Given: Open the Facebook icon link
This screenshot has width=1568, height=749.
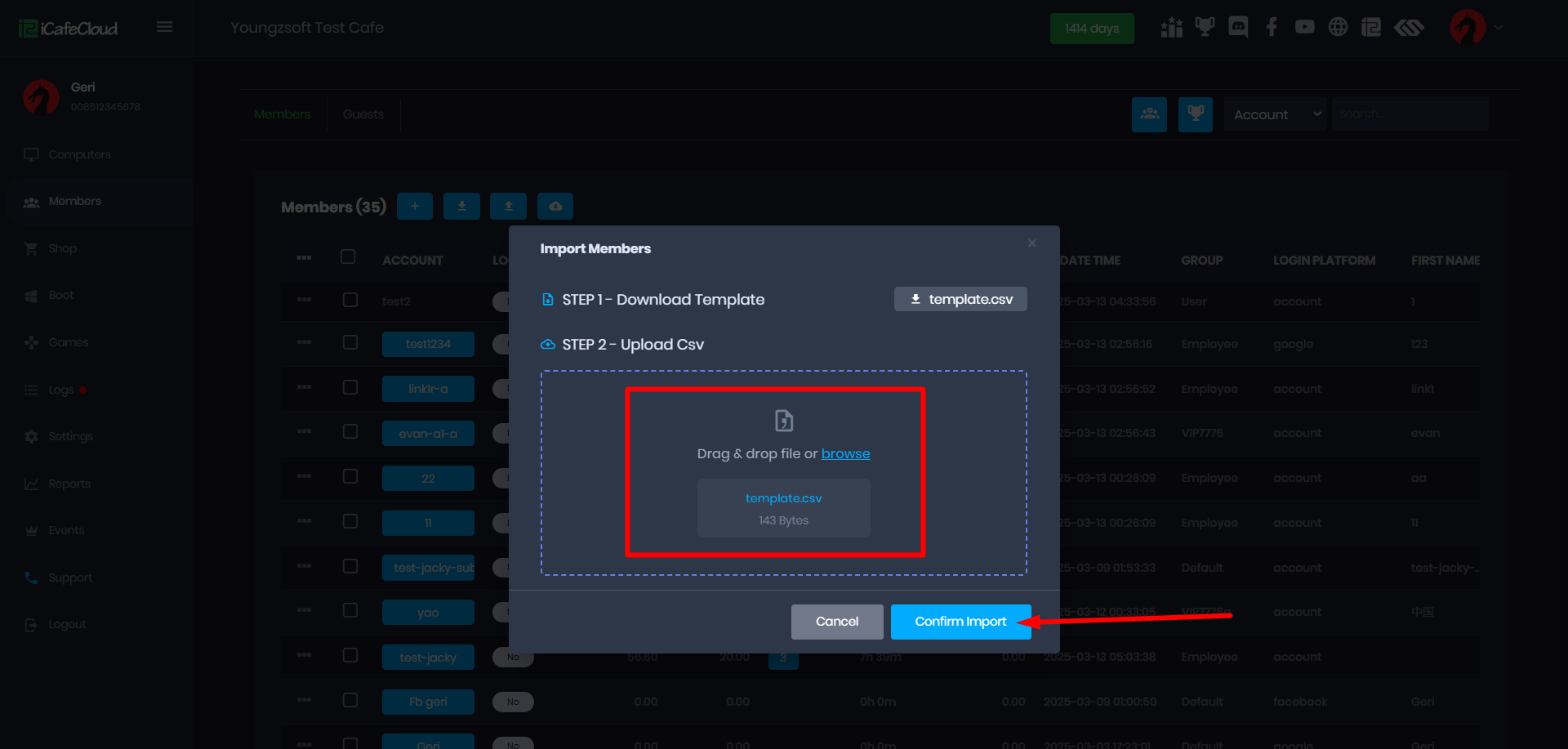Looking at the screenshot, I should (x=1272, y=28).
